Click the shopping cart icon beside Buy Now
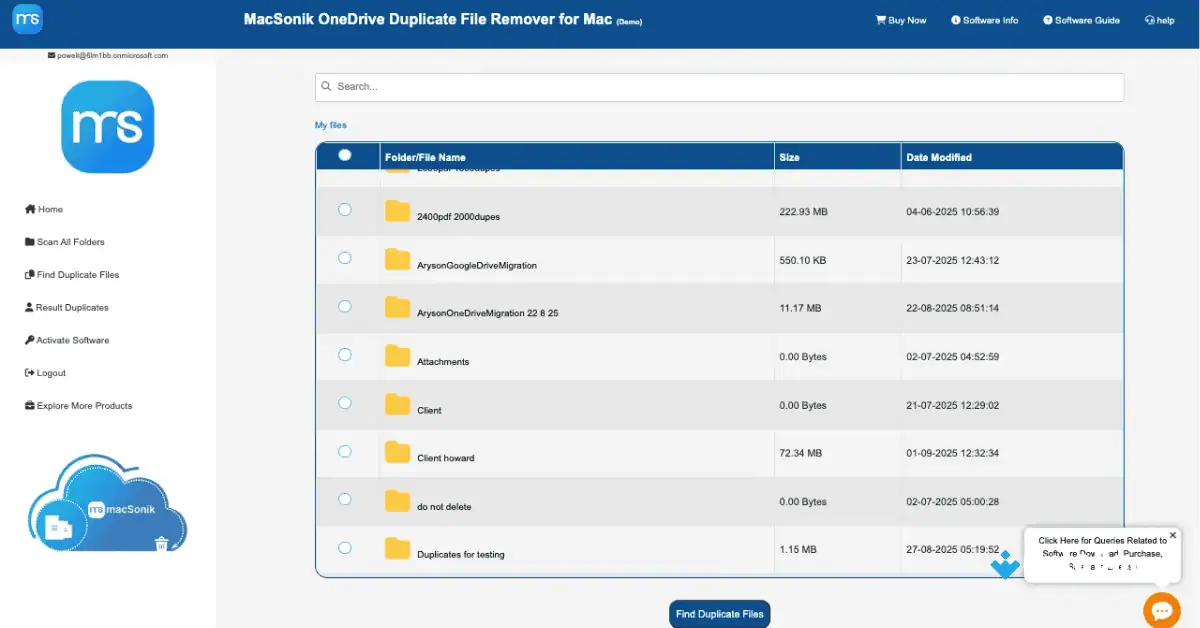1200x628 pixels. [878, 19]
